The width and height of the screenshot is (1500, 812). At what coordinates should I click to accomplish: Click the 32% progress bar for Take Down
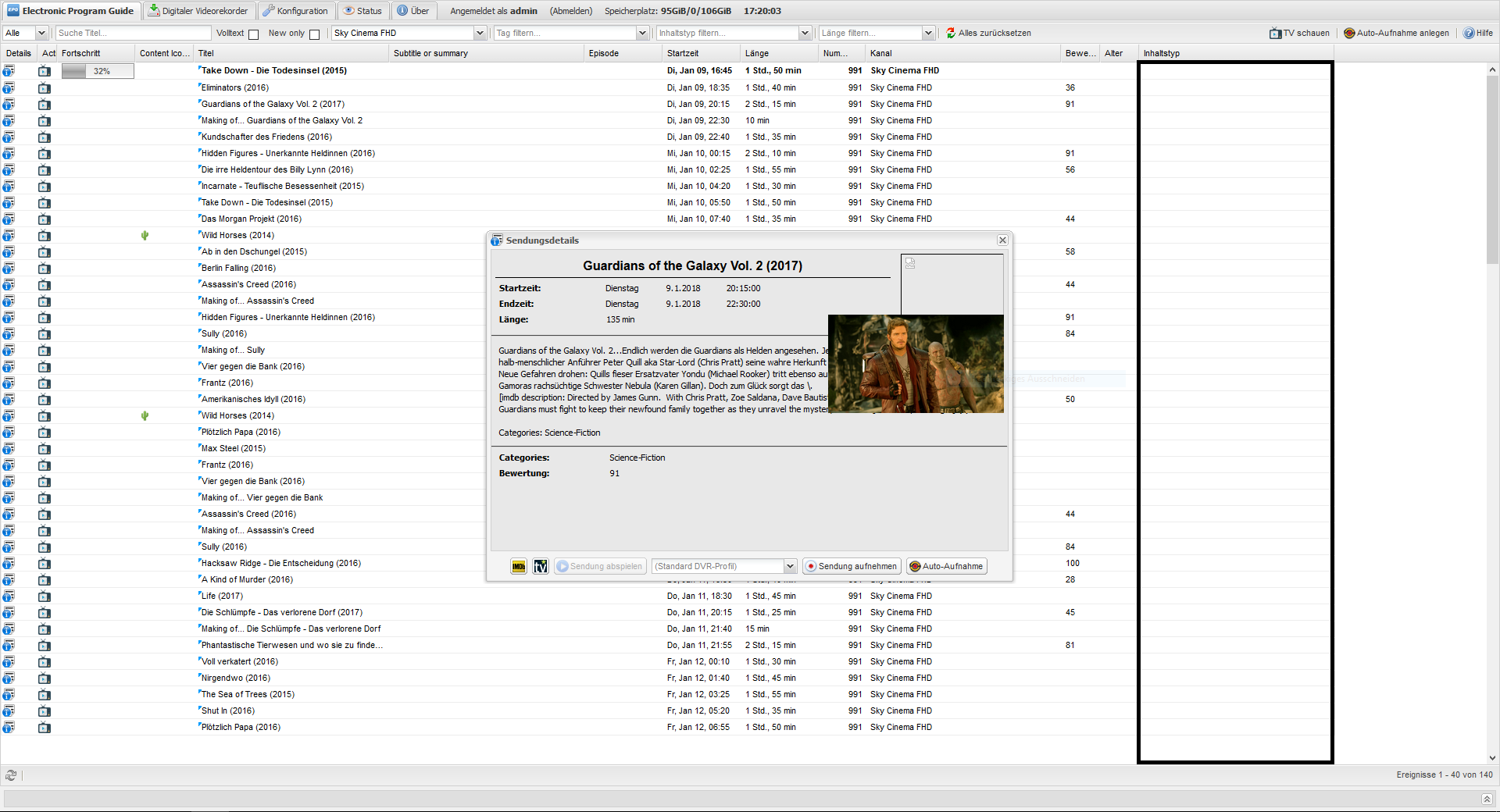click(x=98, y=71)
